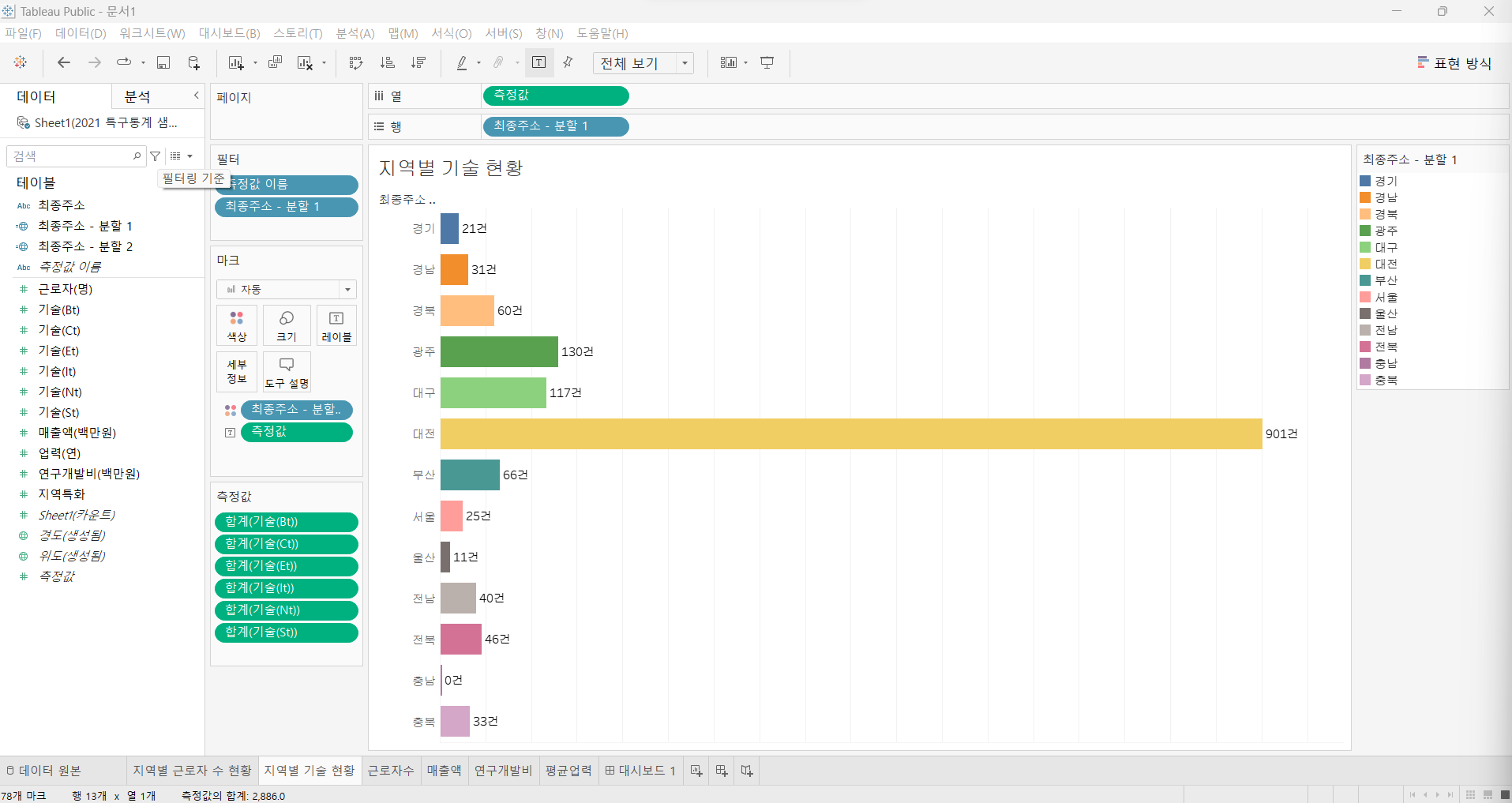The image size is (1512, 803).
Task: Open the 분석(A) menu
Action: click(355, 33)
